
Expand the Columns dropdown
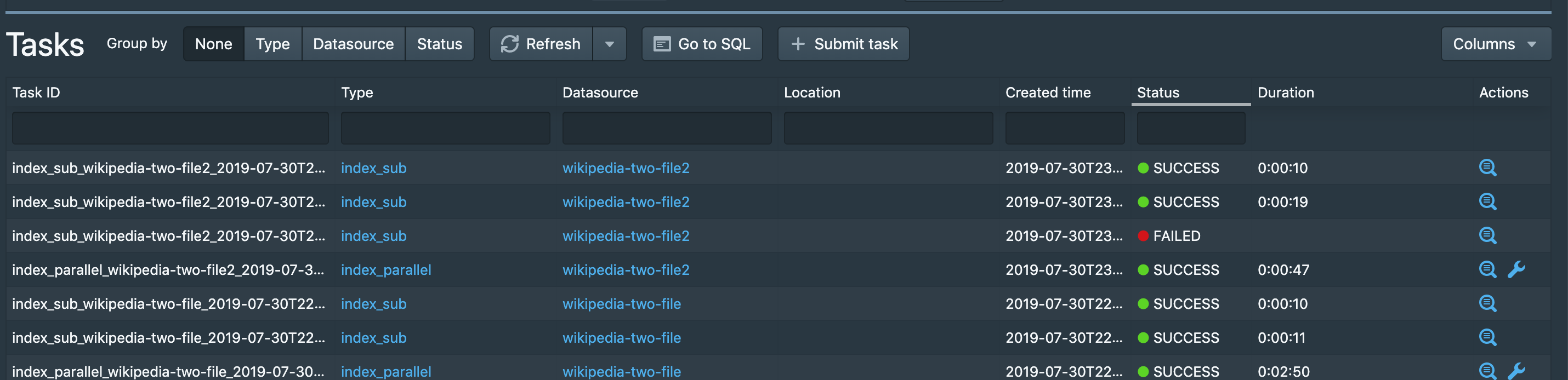pyautogui.click(x=1495, y=44)
